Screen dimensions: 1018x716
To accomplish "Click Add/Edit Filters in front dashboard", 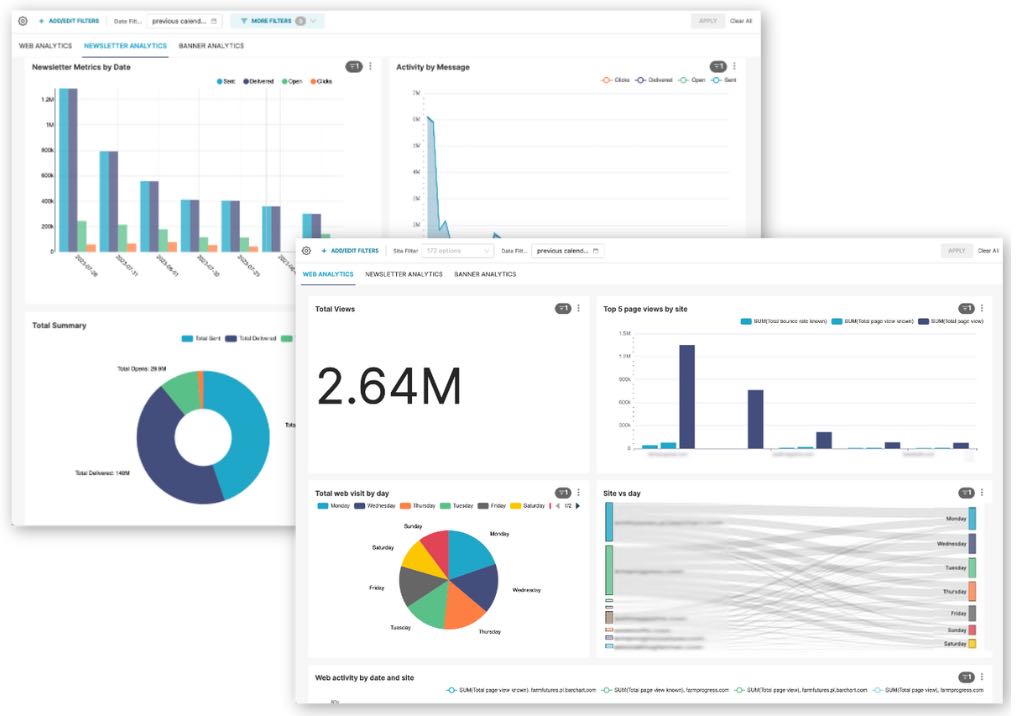I will tap(350, 251).
